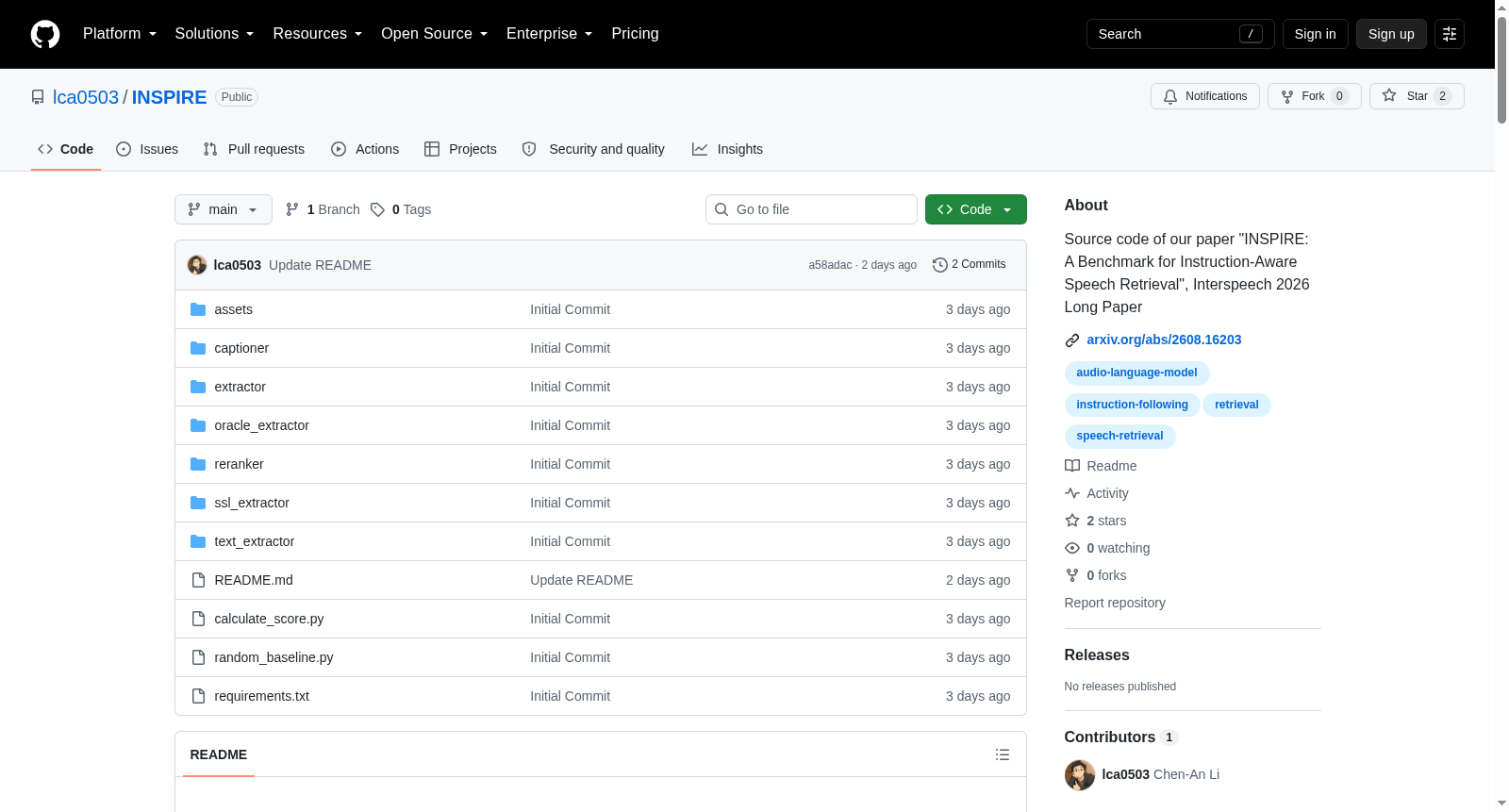Viewport: 1509px width, 812px height.
Task: Select the README tab heading
Action: coord(219,754)
